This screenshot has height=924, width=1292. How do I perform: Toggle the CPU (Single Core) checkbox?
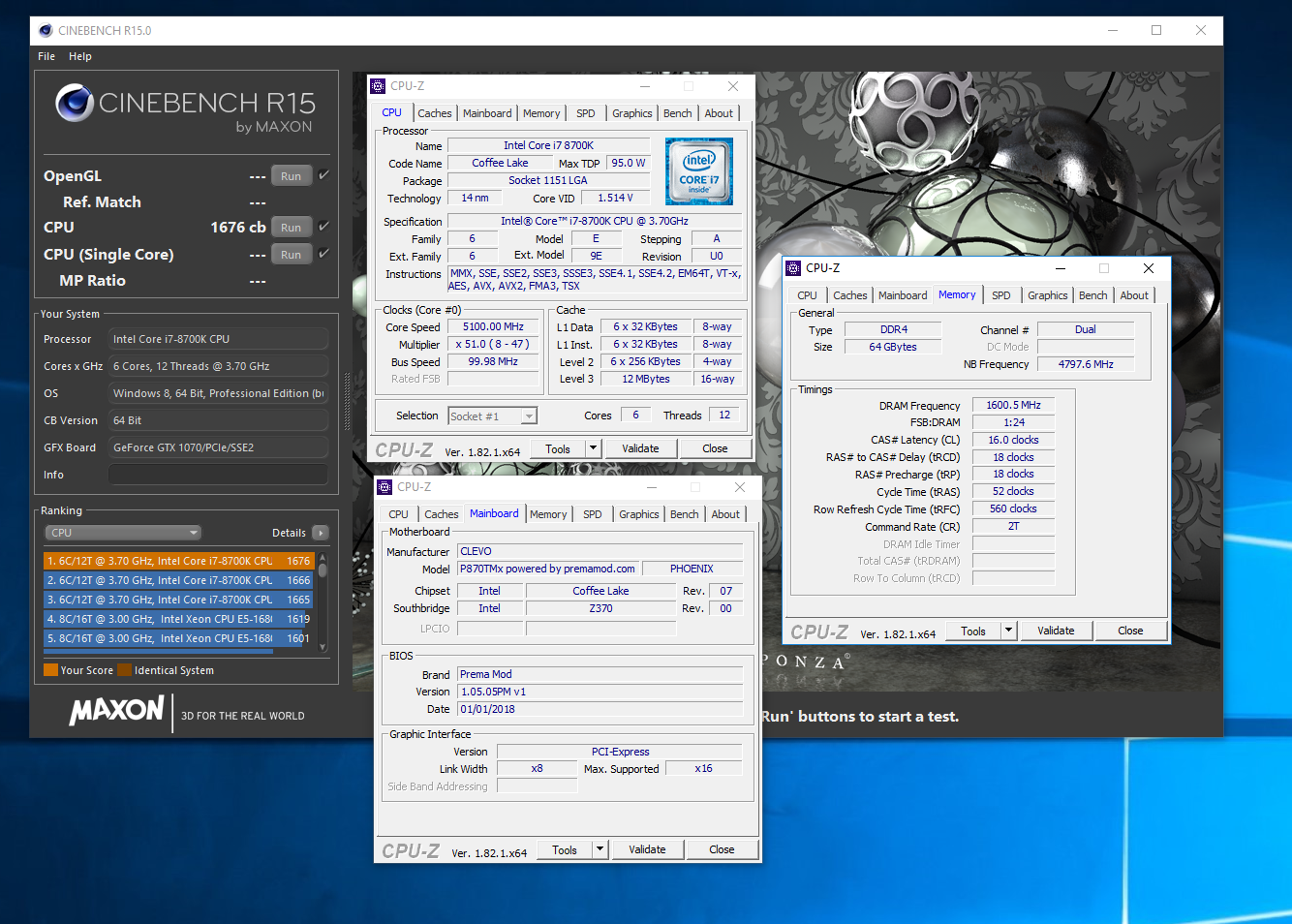pos(323,254)
